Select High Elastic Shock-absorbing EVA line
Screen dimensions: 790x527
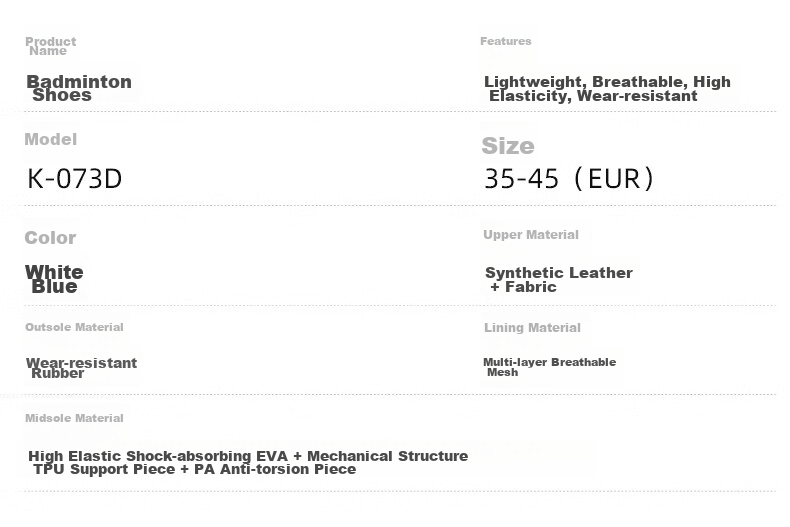tap(248, 456)
